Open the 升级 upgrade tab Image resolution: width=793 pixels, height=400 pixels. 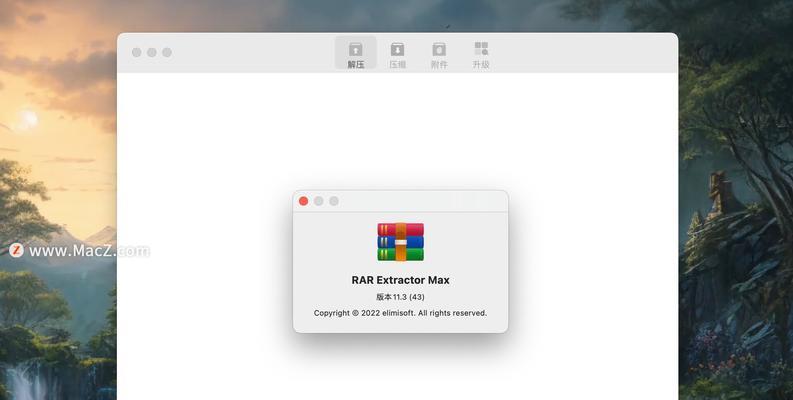point(481,53)
